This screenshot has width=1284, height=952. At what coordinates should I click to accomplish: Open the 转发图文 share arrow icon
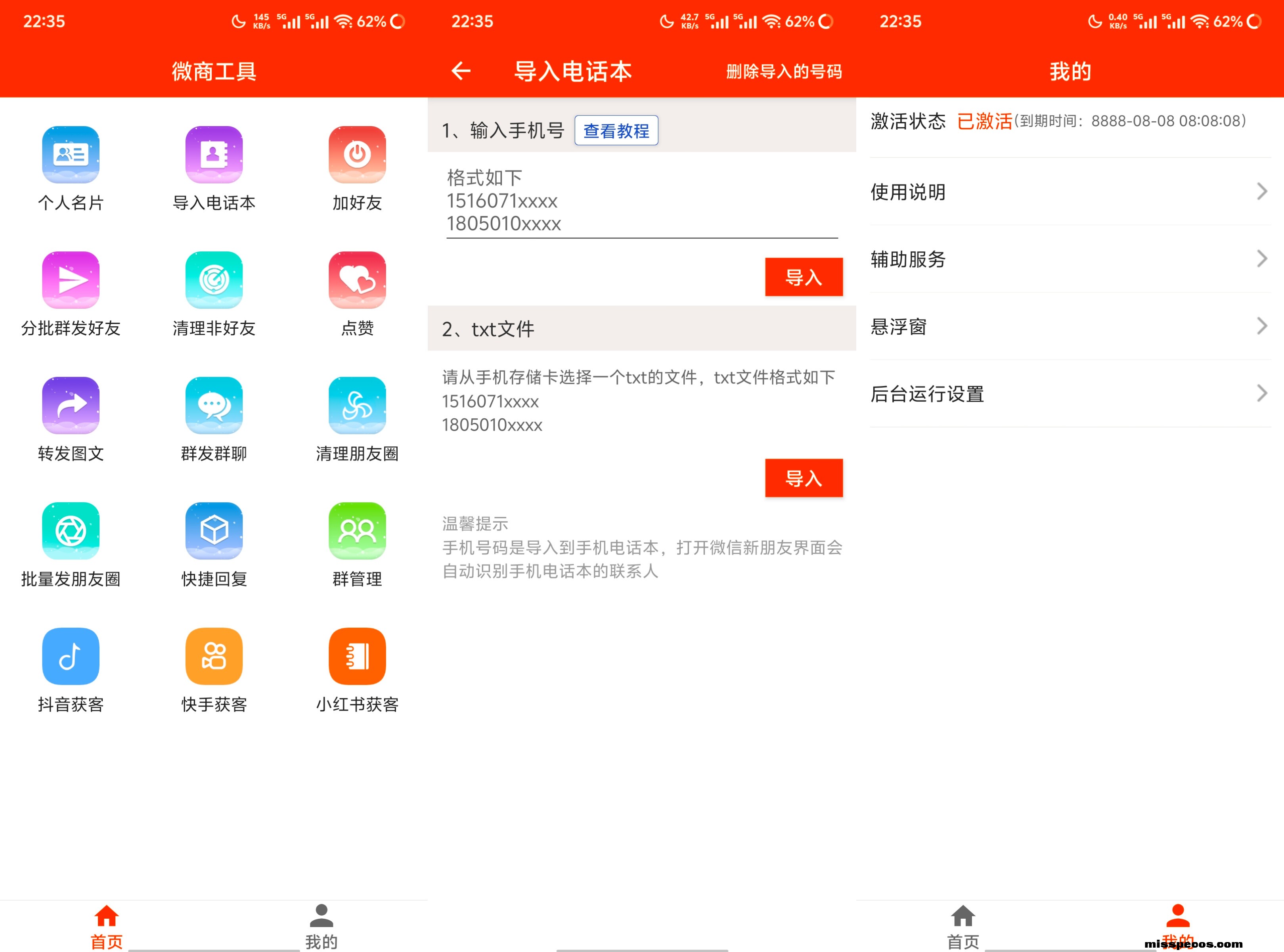pyautogui.click(x=70, y=405)
